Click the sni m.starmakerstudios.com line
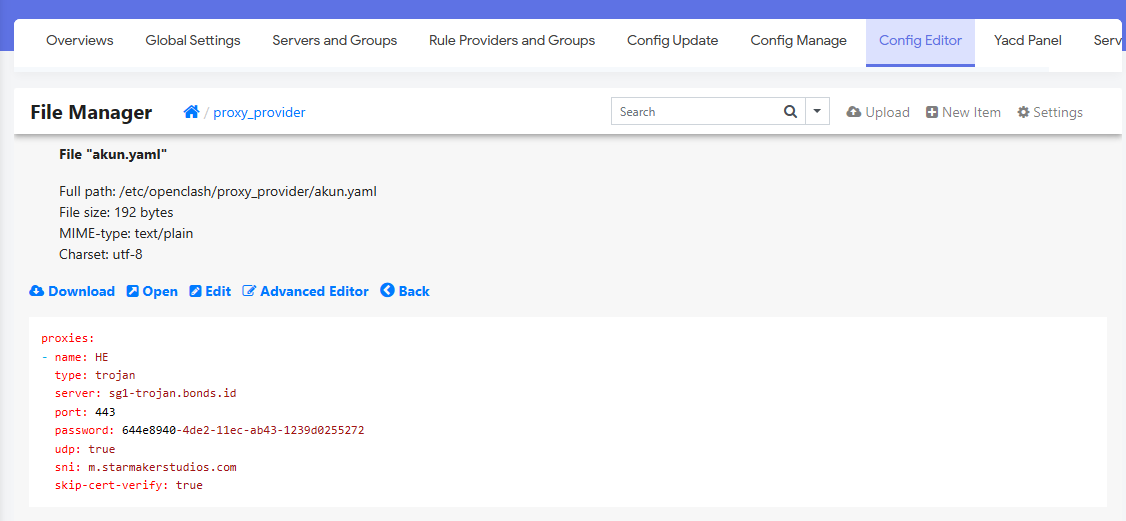 pos(146,468)
